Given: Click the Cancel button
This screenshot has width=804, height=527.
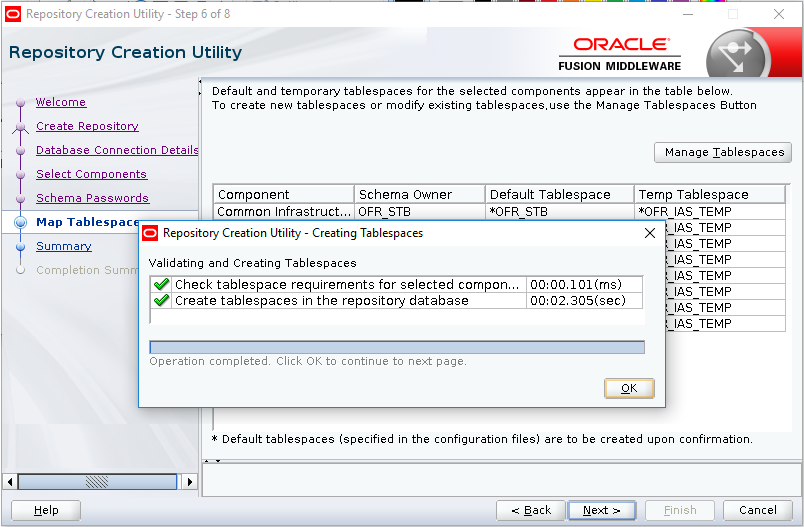Looking at the screenshot, I should [x=757, y=510].
